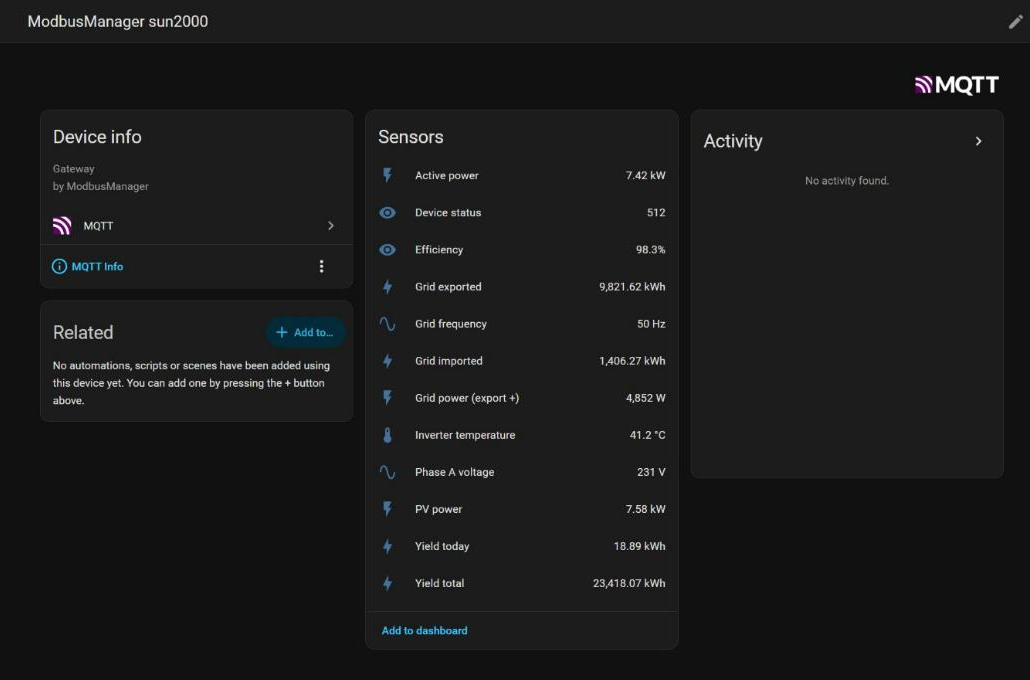Click the MQTT logo at top right
The height and width of the screenshot is (680, 1030).
tap(956, 85)
